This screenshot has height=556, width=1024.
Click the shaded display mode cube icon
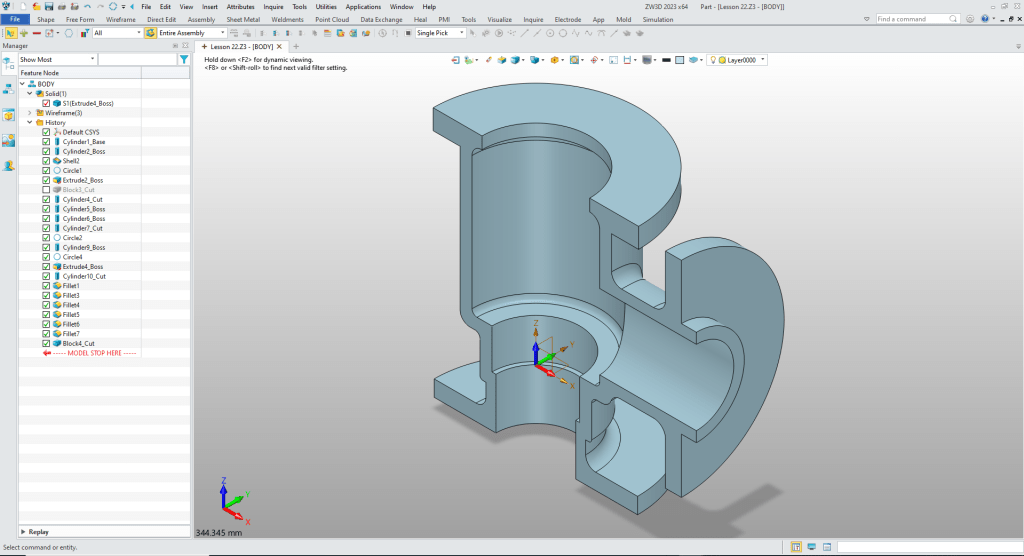click(x=517, y=60)
